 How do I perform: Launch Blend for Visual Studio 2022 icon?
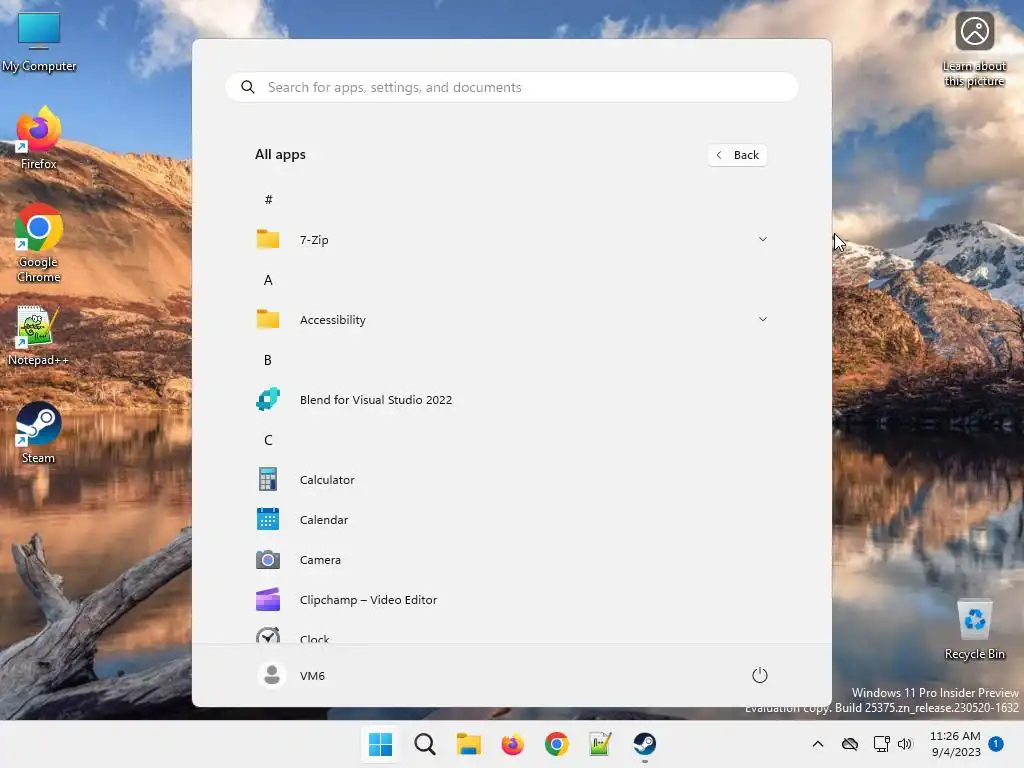pos(268,399)
